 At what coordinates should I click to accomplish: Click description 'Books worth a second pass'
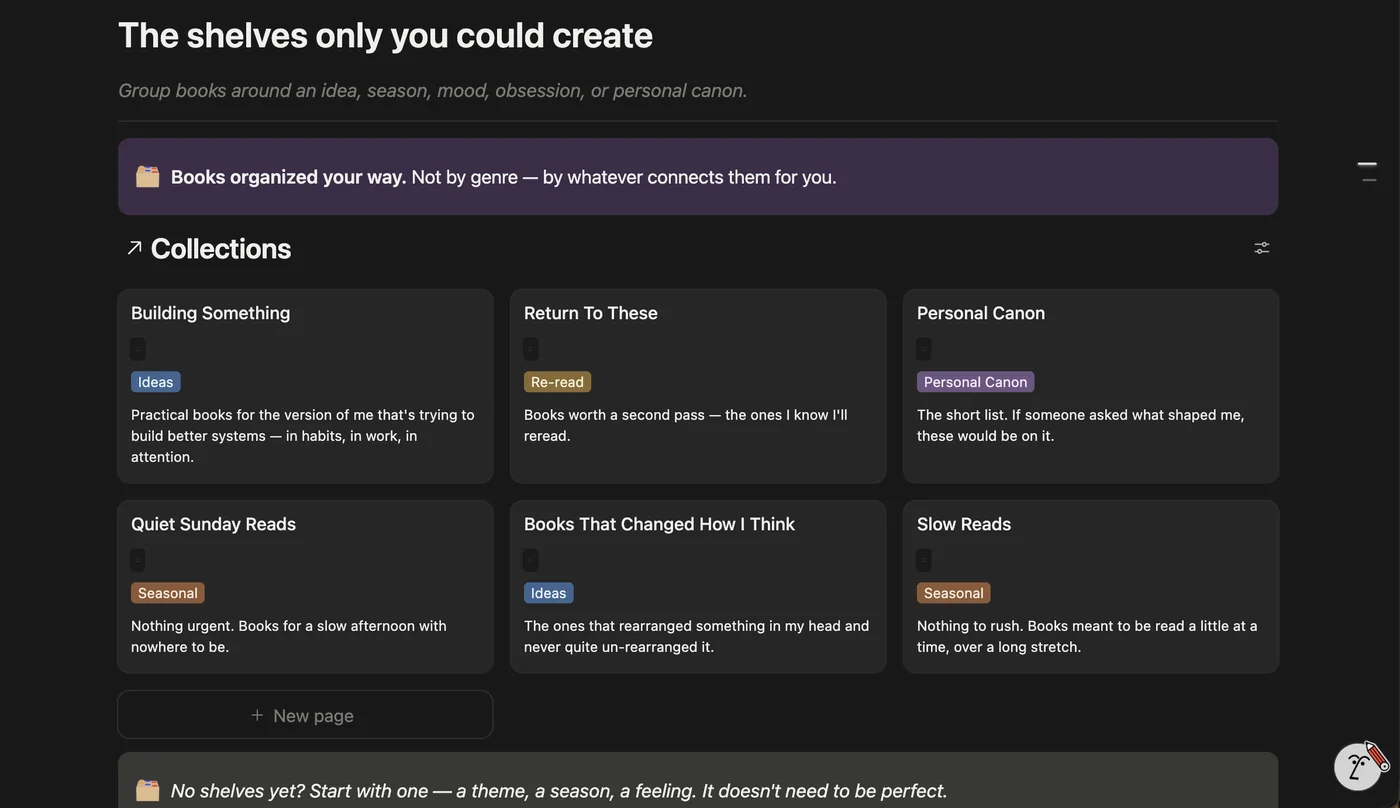coord(686,425)
